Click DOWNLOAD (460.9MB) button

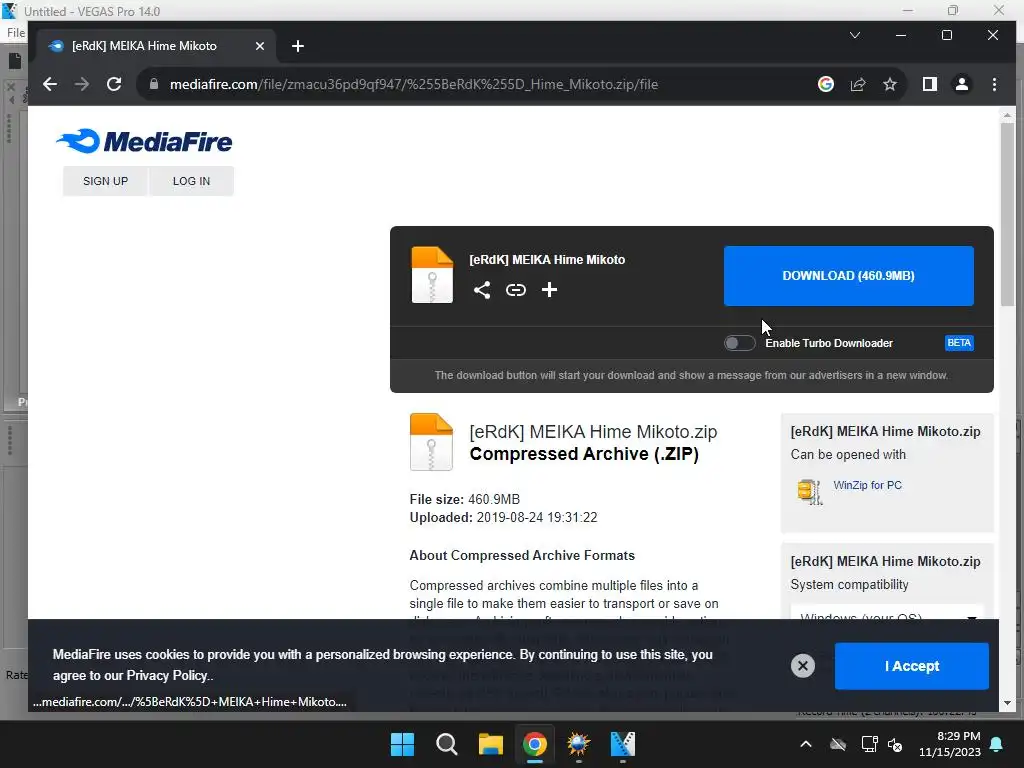(848, 276)
